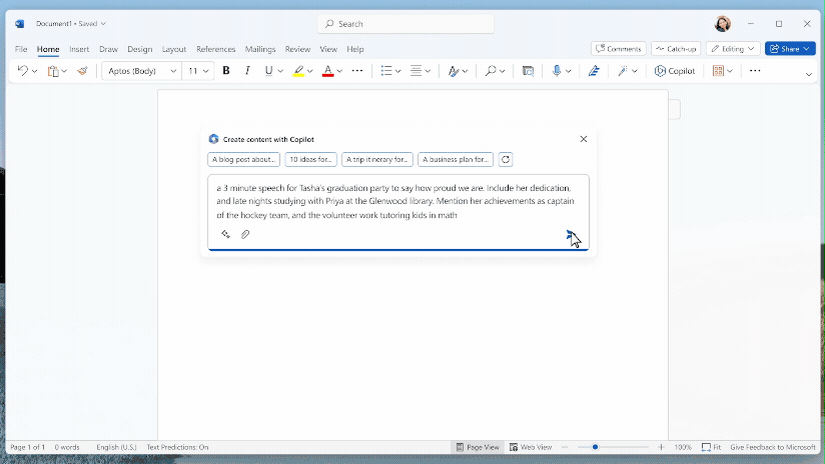Click the Undo arrow icon
This screenshot has height=464, width=825.
coord(22,70)
